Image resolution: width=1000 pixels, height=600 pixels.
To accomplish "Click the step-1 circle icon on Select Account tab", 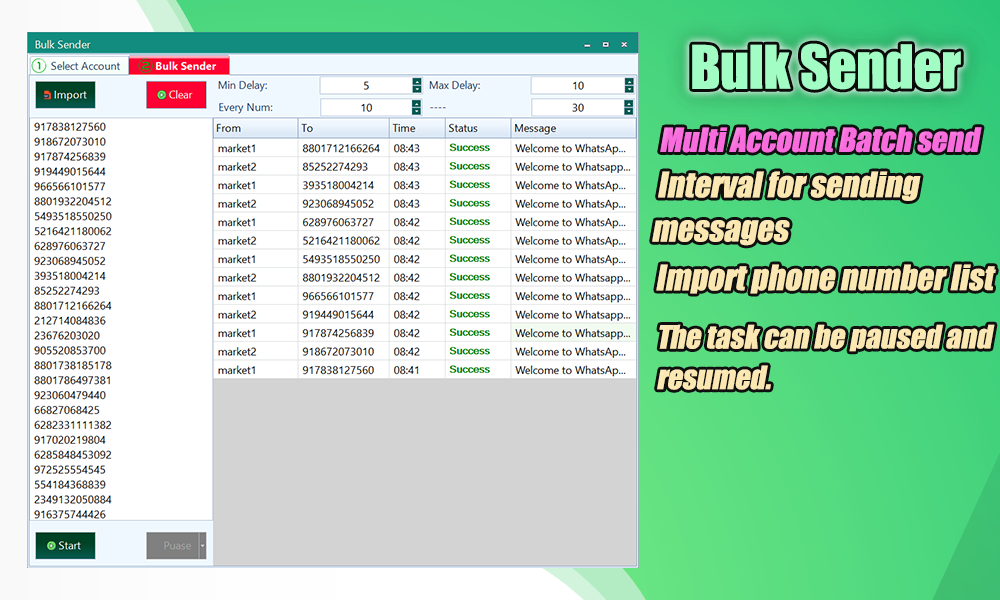I will [41, 65].
